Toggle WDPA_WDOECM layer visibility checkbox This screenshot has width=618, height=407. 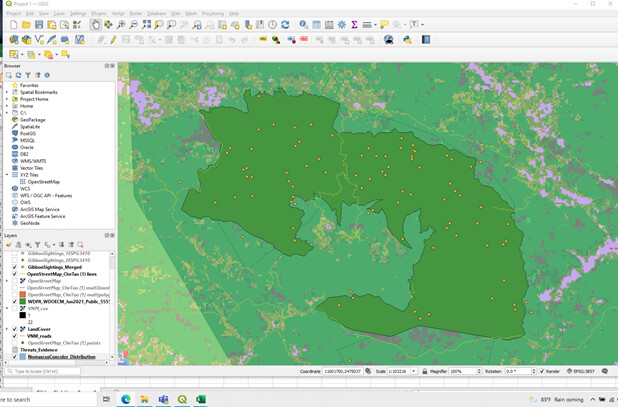coord(15,301)
